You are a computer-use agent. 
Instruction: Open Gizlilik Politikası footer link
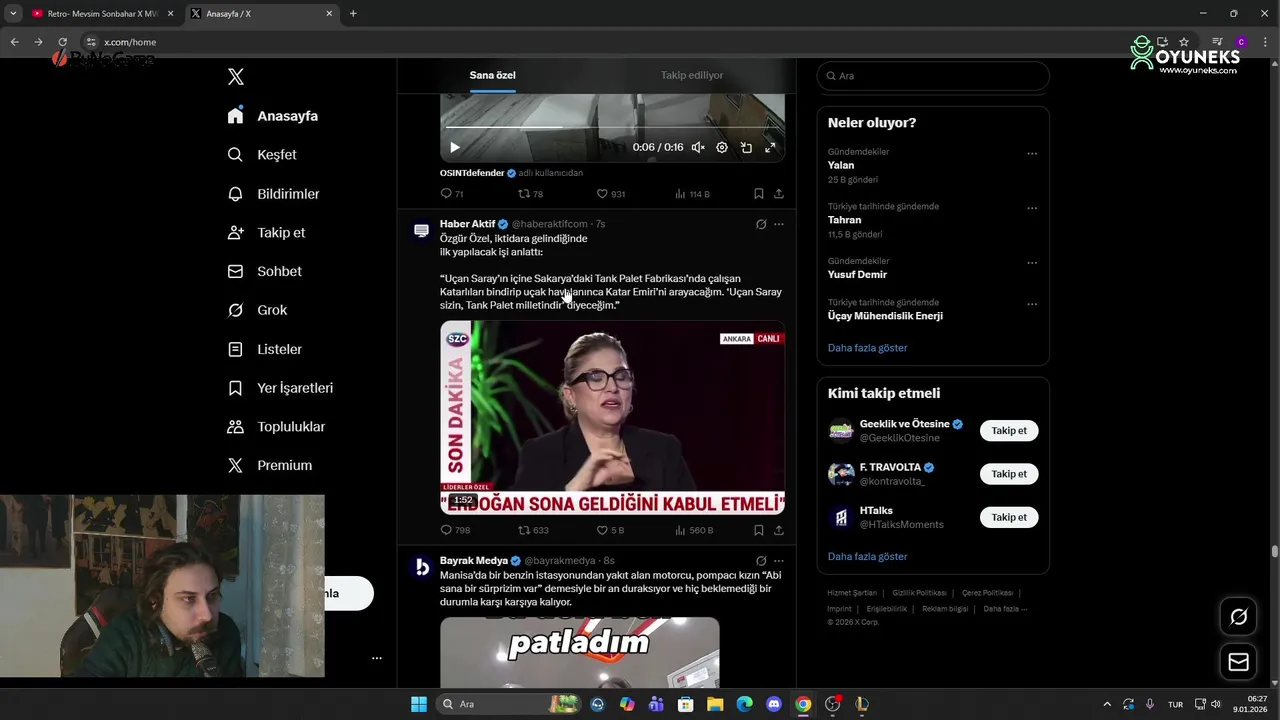[x=919, y=593]
